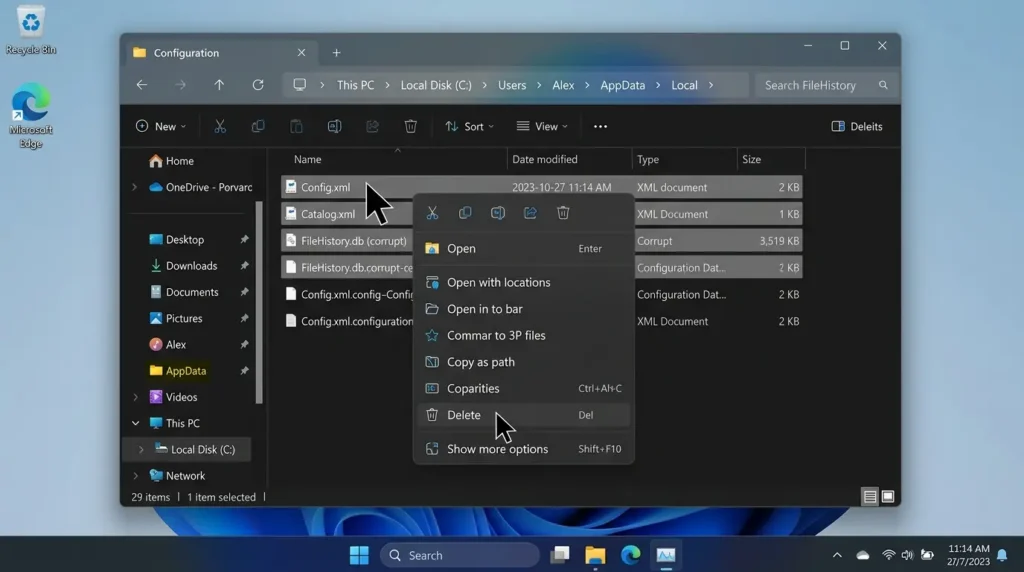The width and height of the screenshot is (1024, 572).
Task: Go back with the left arrow button
Action: click(x=142, y=85)
